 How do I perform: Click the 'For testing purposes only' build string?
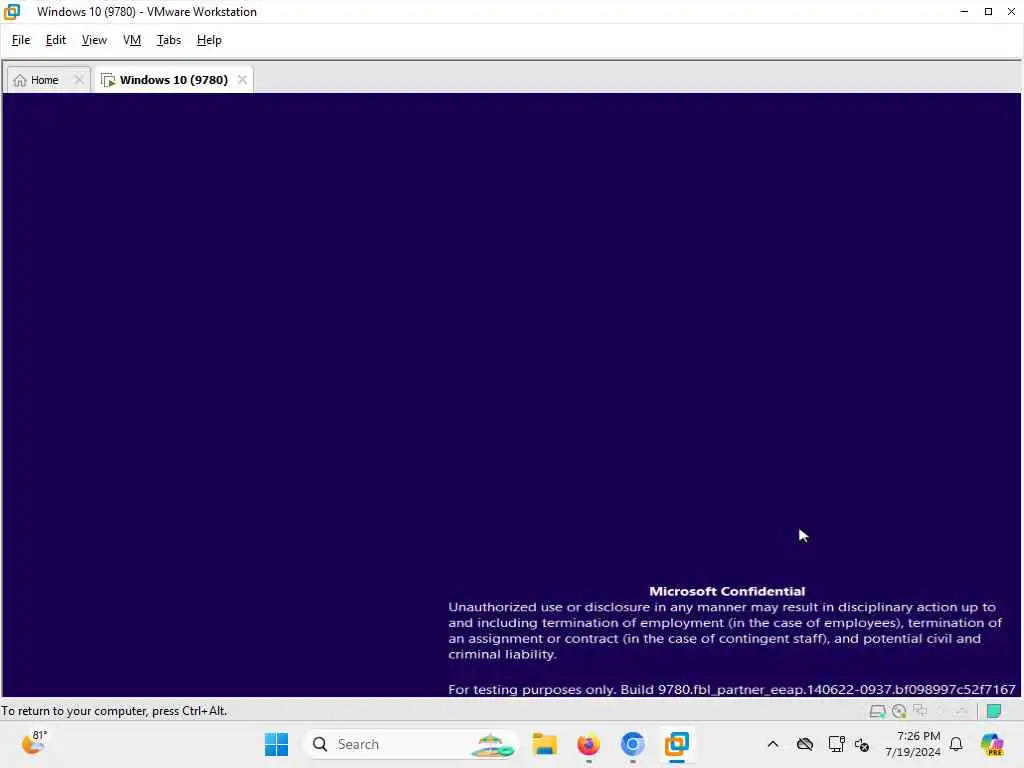731,689
